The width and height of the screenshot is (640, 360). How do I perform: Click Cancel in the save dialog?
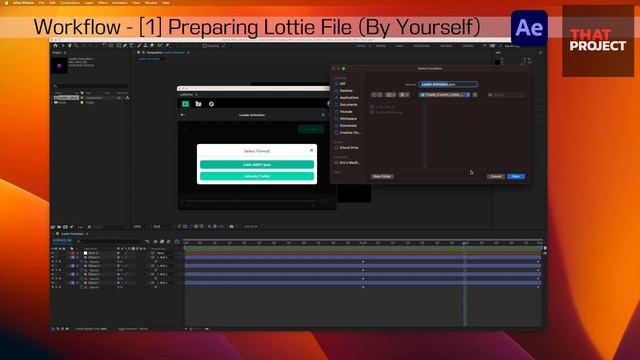496,176
